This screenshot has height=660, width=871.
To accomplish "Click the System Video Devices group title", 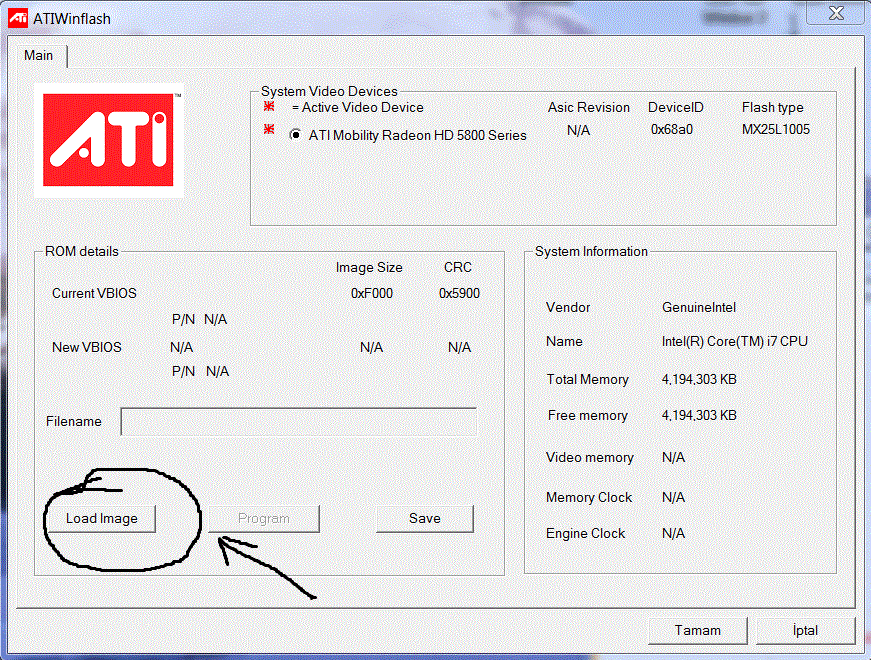I will pyautogui.click(x=329, y=91).
